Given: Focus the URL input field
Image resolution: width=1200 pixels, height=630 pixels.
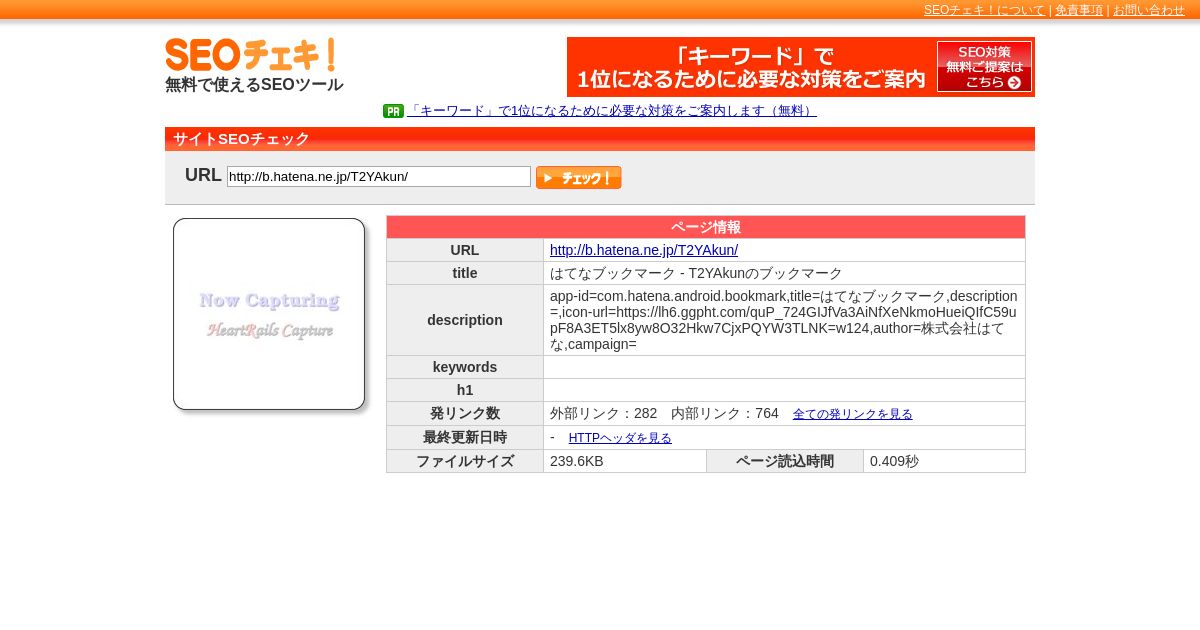Looking at the screenshot, I should click(x=379, y=177).
